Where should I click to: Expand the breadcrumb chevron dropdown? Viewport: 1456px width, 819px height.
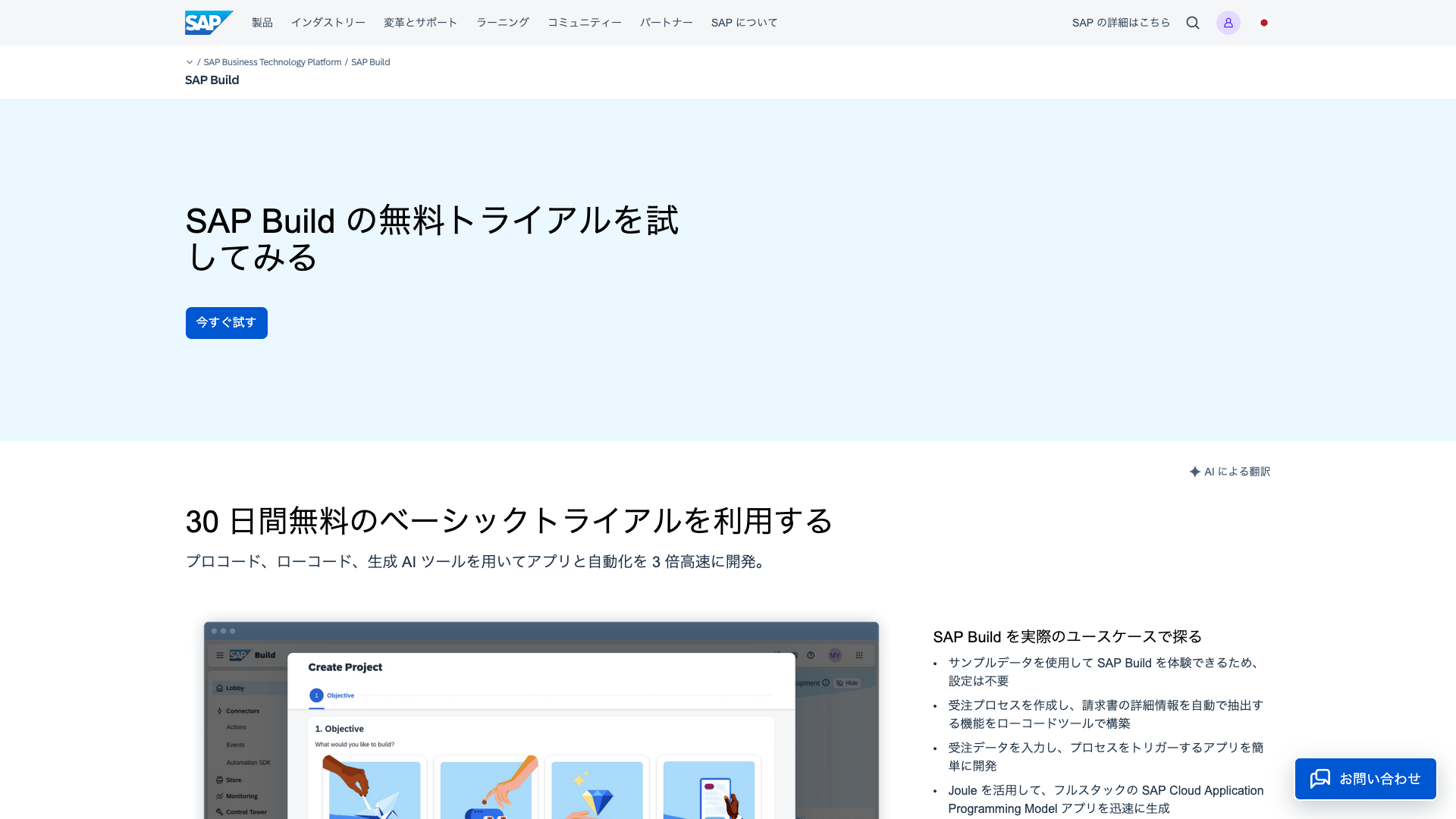[x=190, y=62]
